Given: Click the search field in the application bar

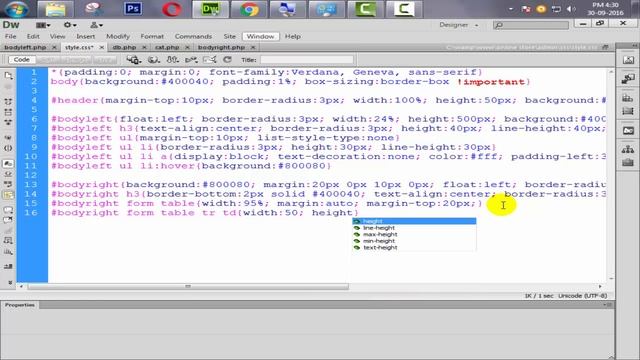Looking at the screenshot, I should pos(531,25).
